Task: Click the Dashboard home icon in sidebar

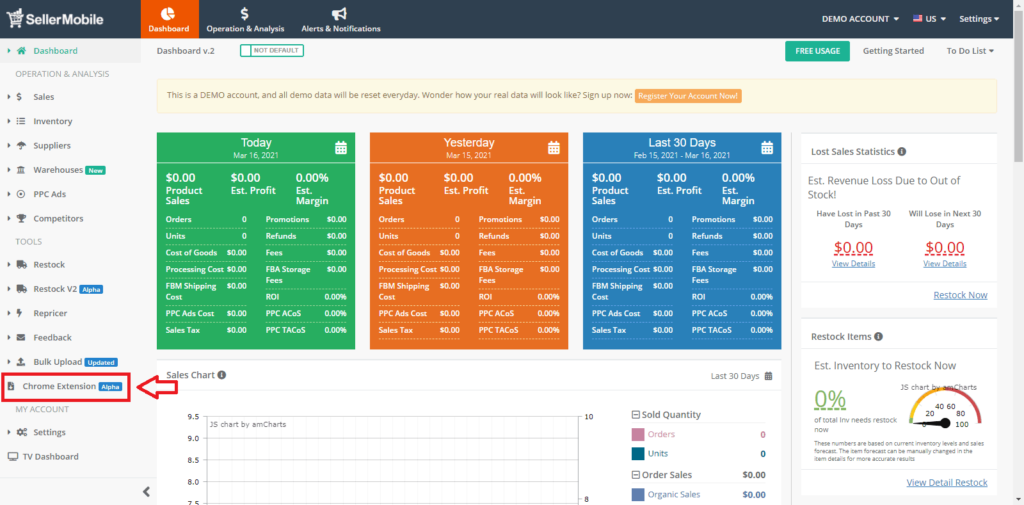Action: pos(22,50)
